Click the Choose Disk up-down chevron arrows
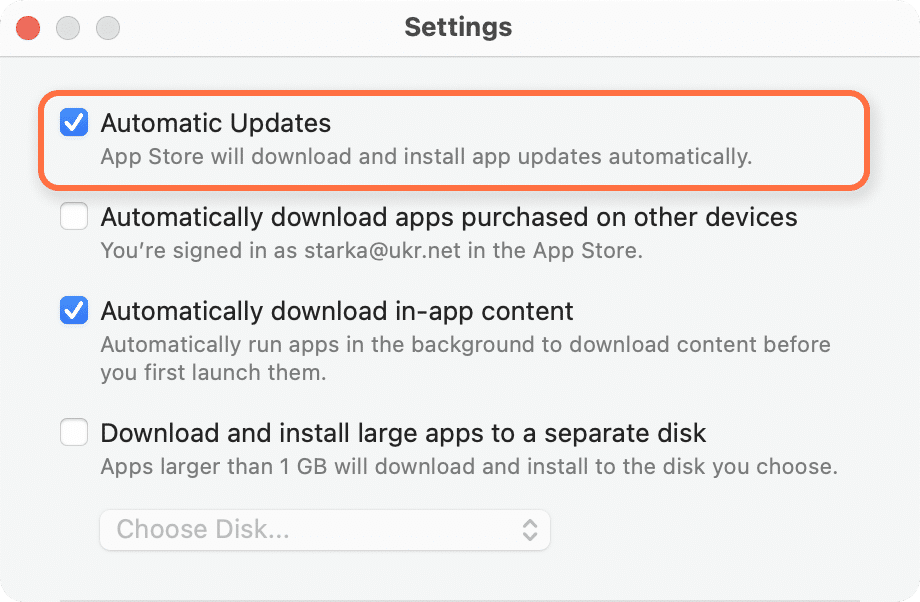 (x=530, y=529)
